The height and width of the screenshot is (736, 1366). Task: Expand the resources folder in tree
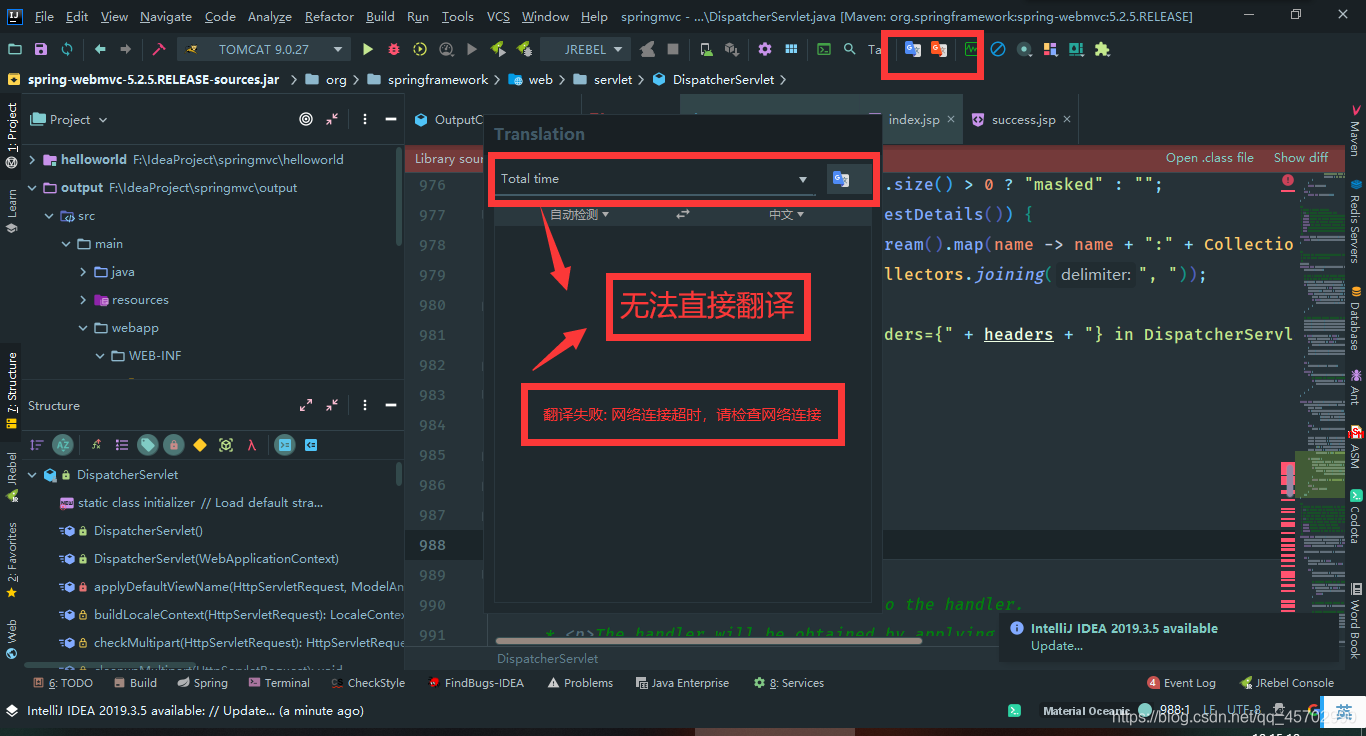click(x=83, y=299)
